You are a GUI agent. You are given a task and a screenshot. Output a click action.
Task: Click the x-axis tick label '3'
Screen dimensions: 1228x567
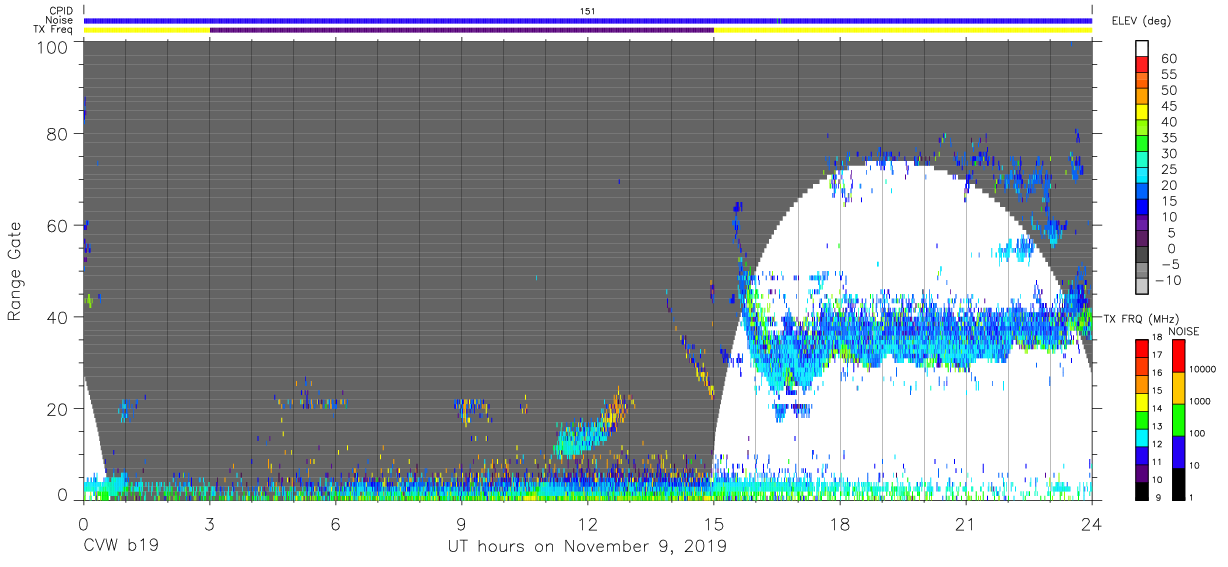(210, 523)
